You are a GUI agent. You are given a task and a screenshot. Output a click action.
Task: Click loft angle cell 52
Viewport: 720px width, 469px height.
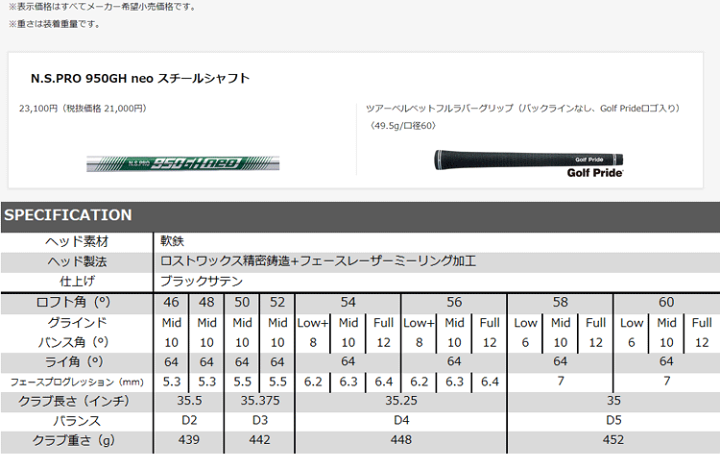(x=277, y=302)
